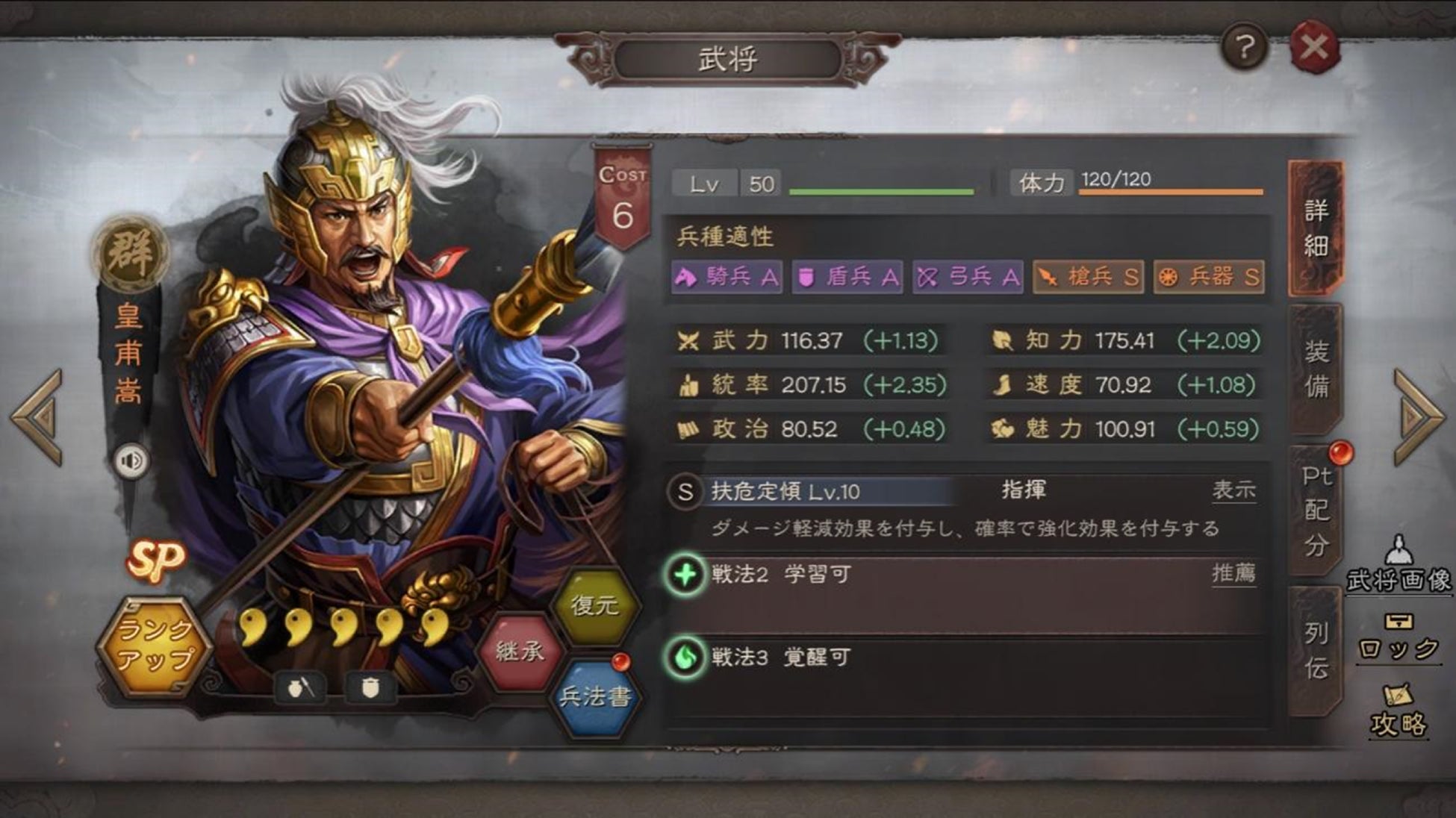This screenshot has width=1456, height=818.
Task: Switch to the Pt配分 side tab
Action: [x=1316, y=512]
